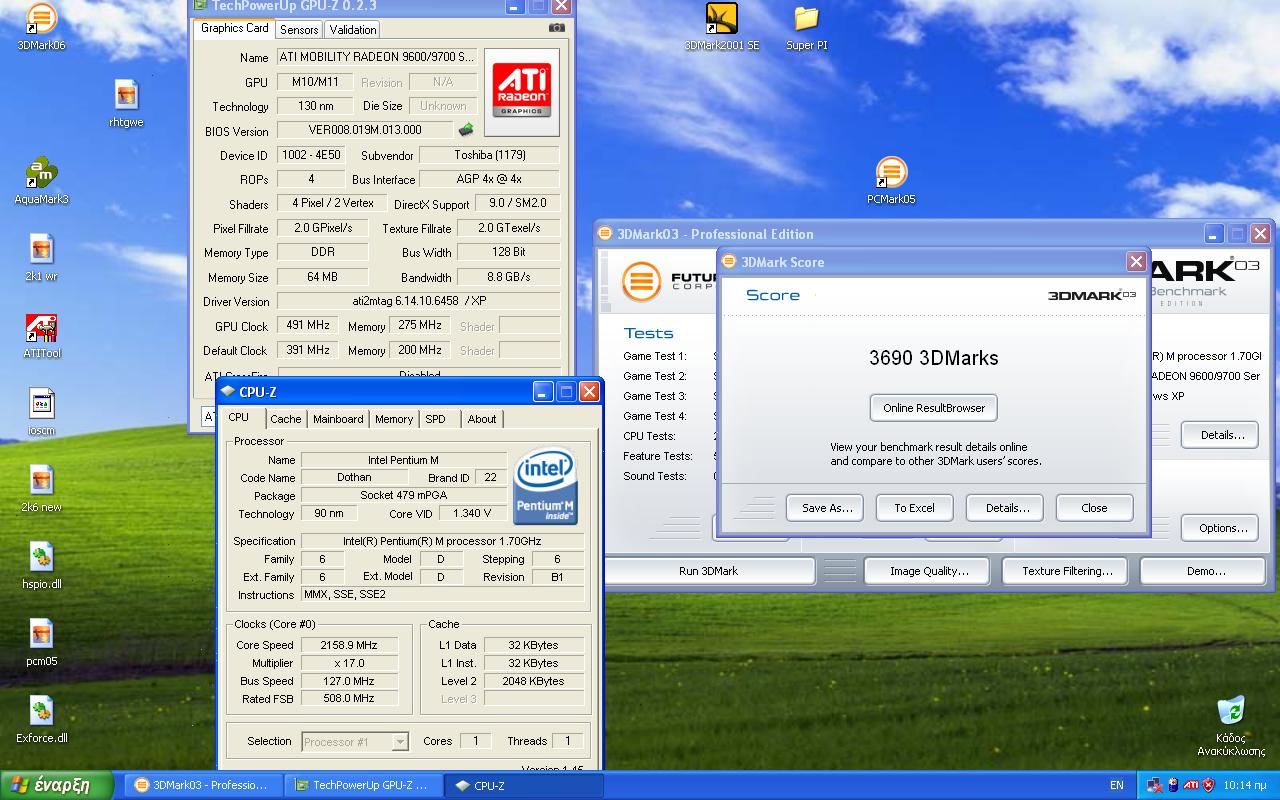The height and width of the screenshot is (800, 1280).
Task: Close the 3DMark Score dialog with X
Action: tap(1136, 262)
